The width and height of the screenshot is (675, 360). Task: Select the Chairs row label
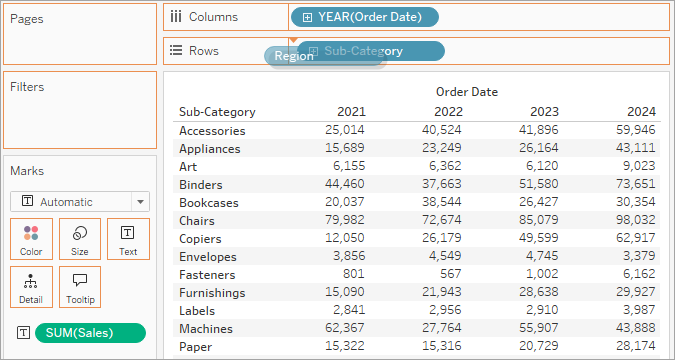click(x=197, y=221)
